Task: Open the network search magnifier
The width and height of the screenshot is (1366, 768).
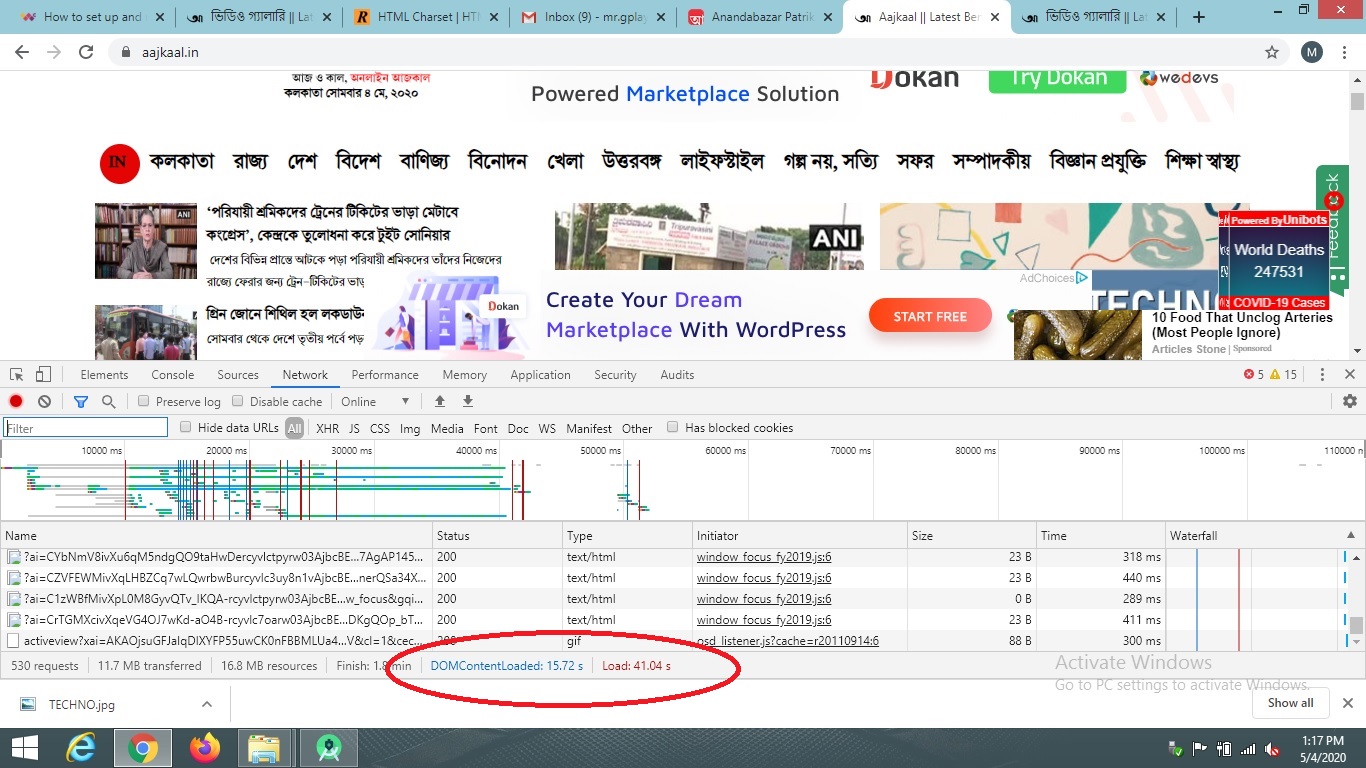Action: (108, 401)
